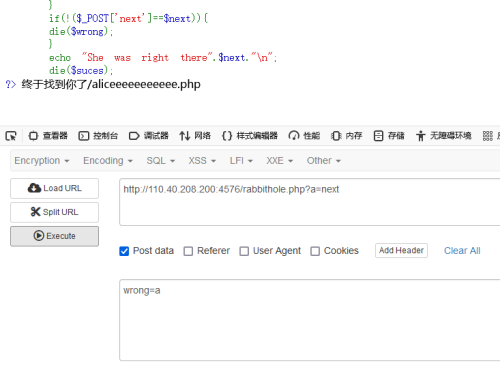Open the Style Editor (样式编辑器) tab
This screenshot has width=500, height=370.
coord(250,136)
